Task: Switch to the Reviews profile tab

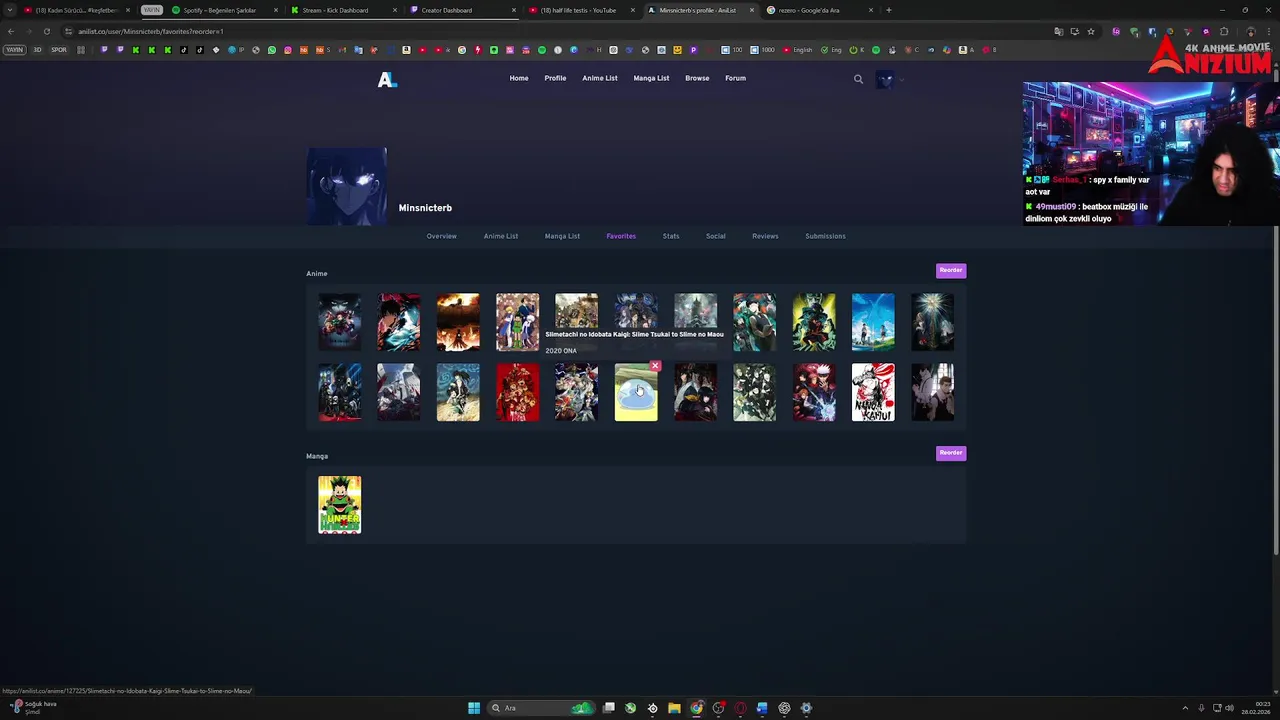Action: 765,236
